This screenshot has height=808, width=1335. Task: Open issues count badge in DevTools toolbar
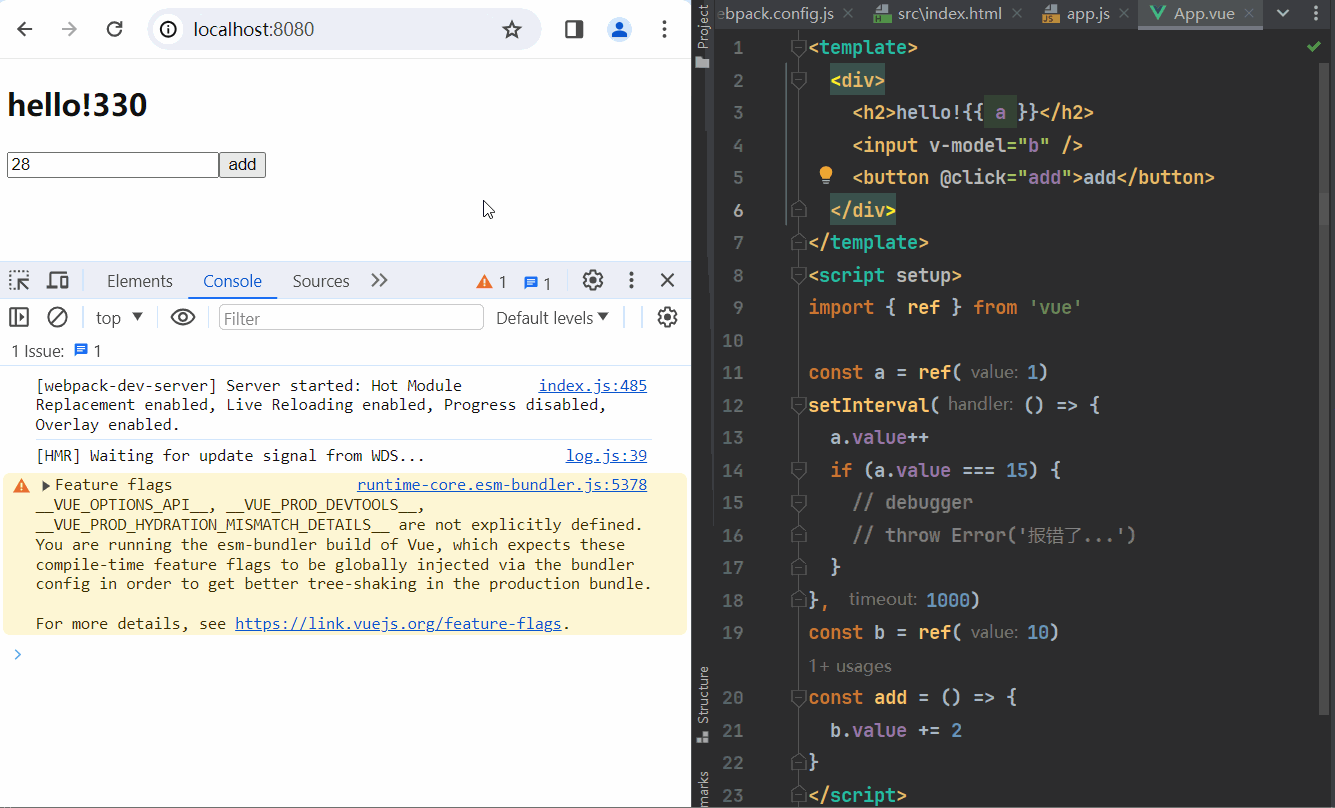click(538, 282)
